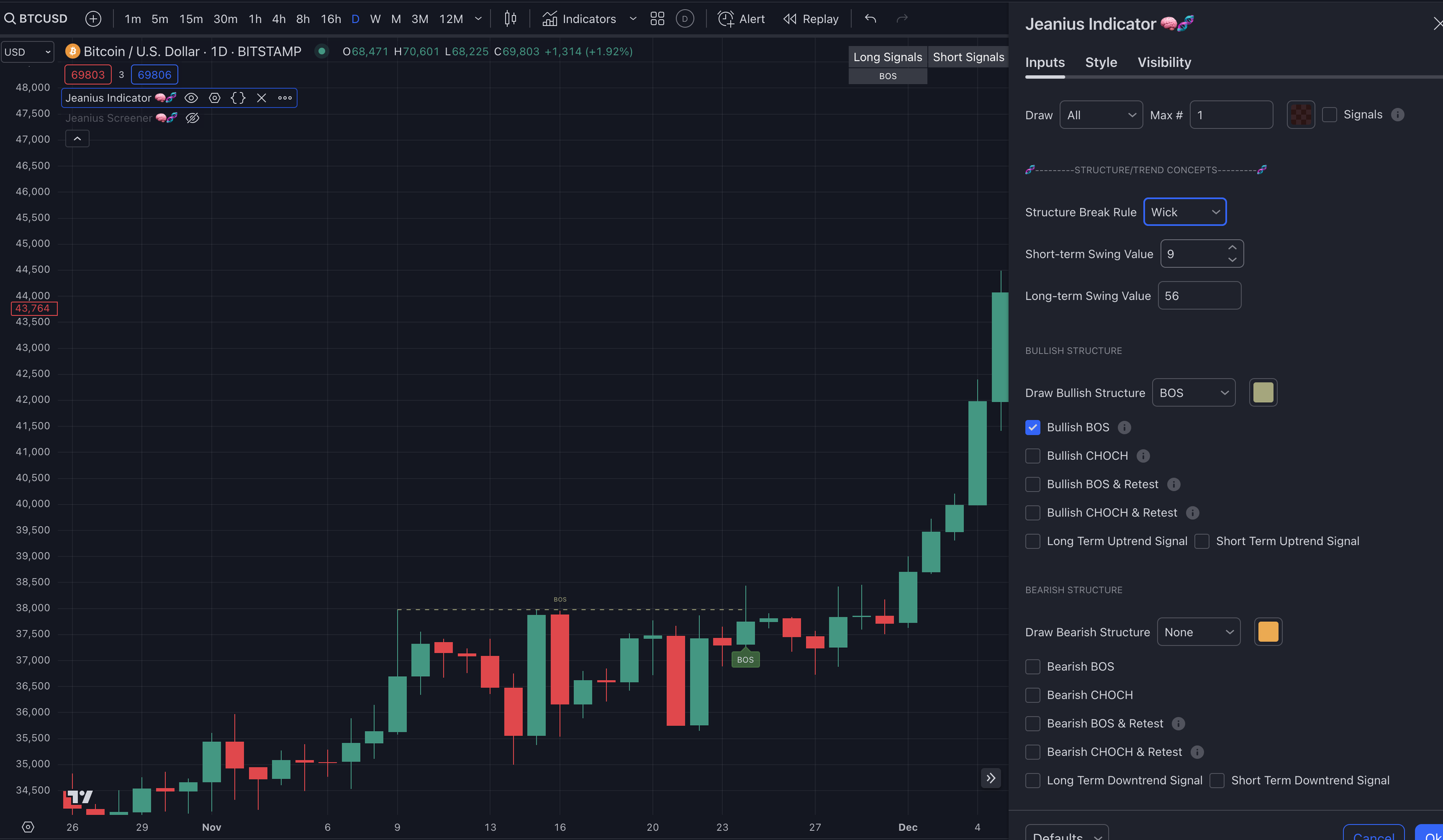The width and height of the screenshot is (1443, 840).
Task: Create a new Alert
Action: click(x=741, y=19)
